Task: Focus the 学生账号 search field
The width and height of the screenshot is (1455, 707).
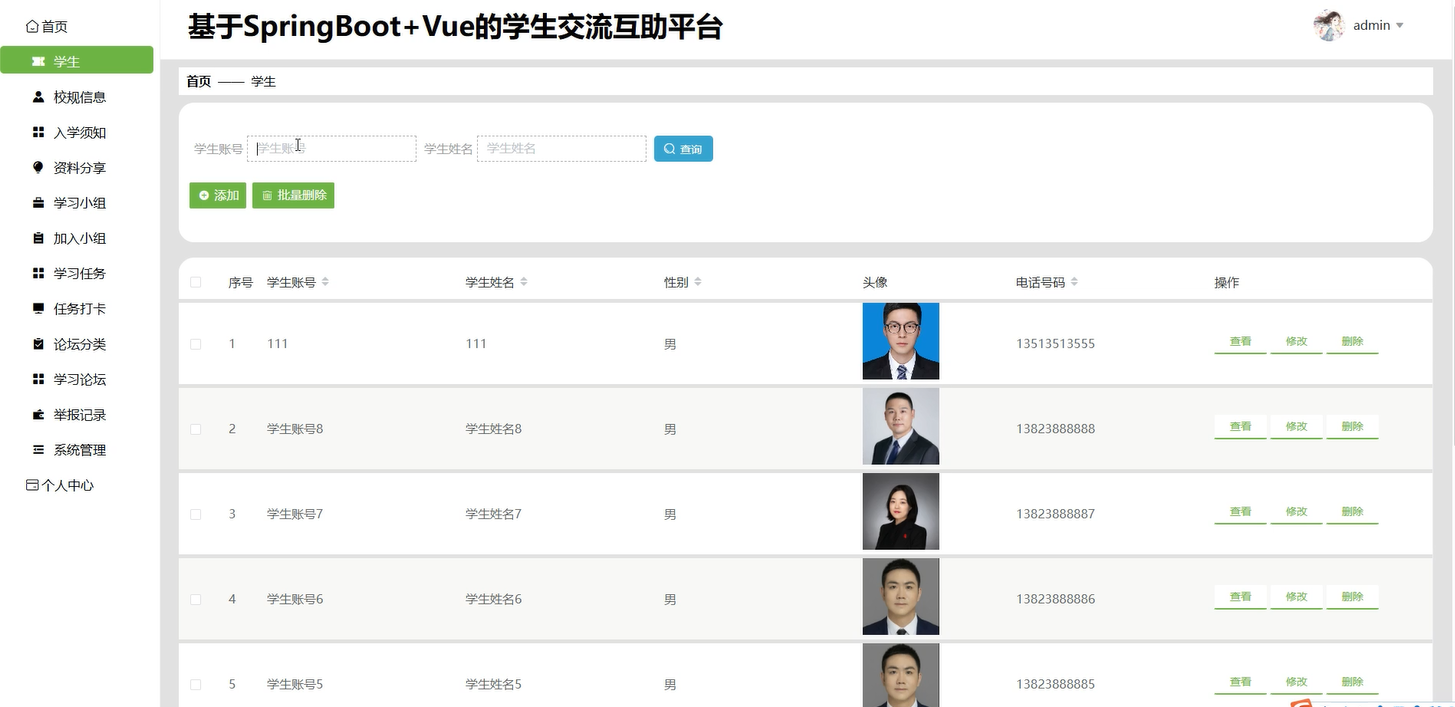Action: [x=332, y=149]
